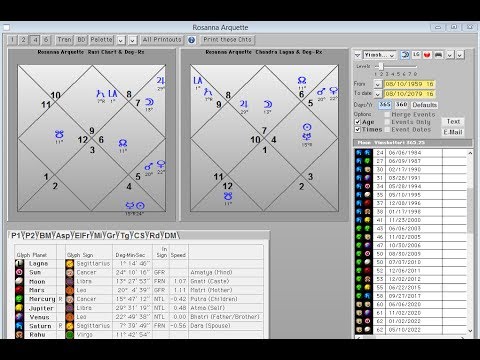This screenshot has height=360, width=480.
Task: Click the Text button in options panel
Action: click(453, 122)
